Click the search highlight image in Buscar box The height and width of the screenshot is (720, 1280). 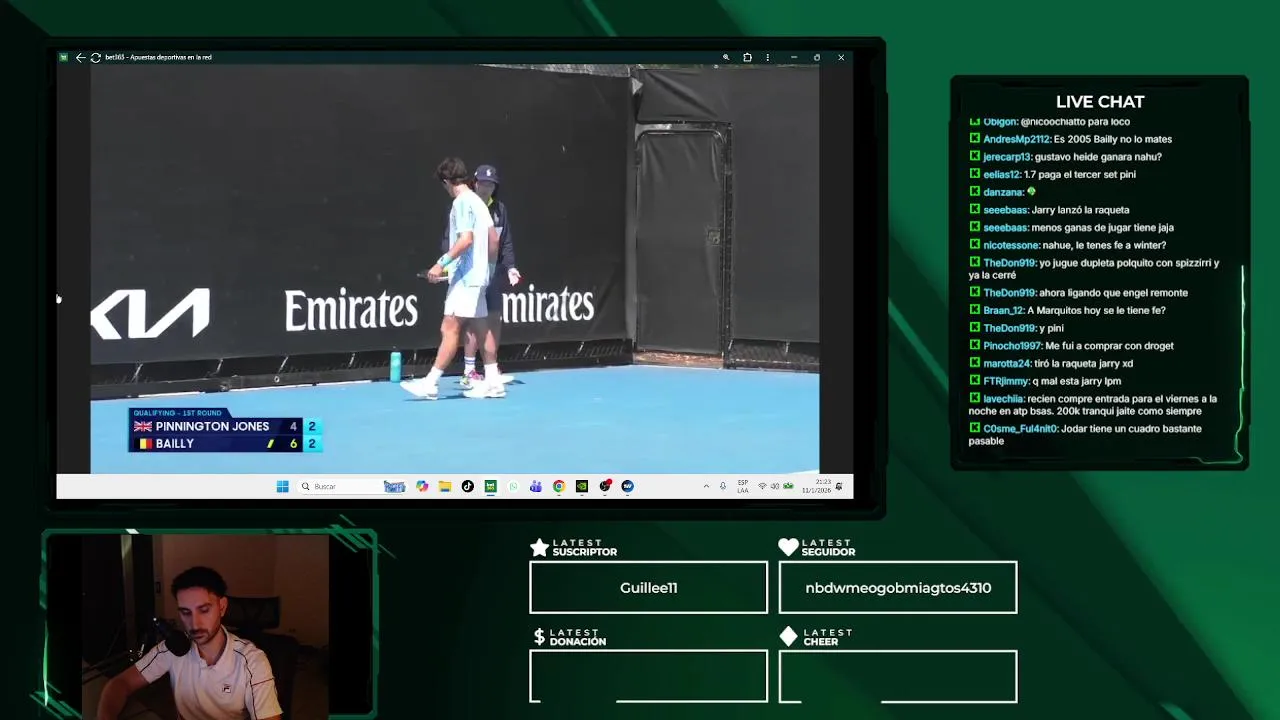[394, 486]
